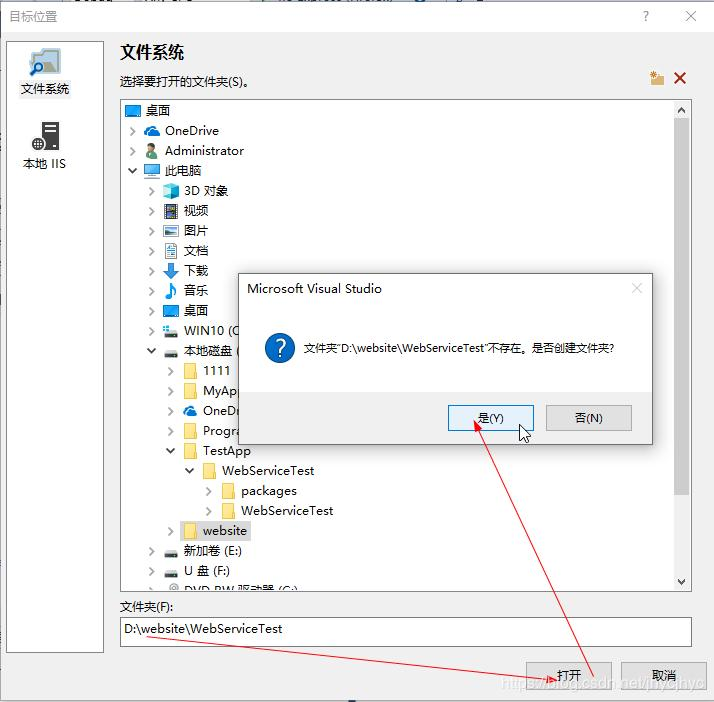This screenshot has width=714, height=702.
Task: Click the packages folder icon
Action: click(x=228, y=491)
